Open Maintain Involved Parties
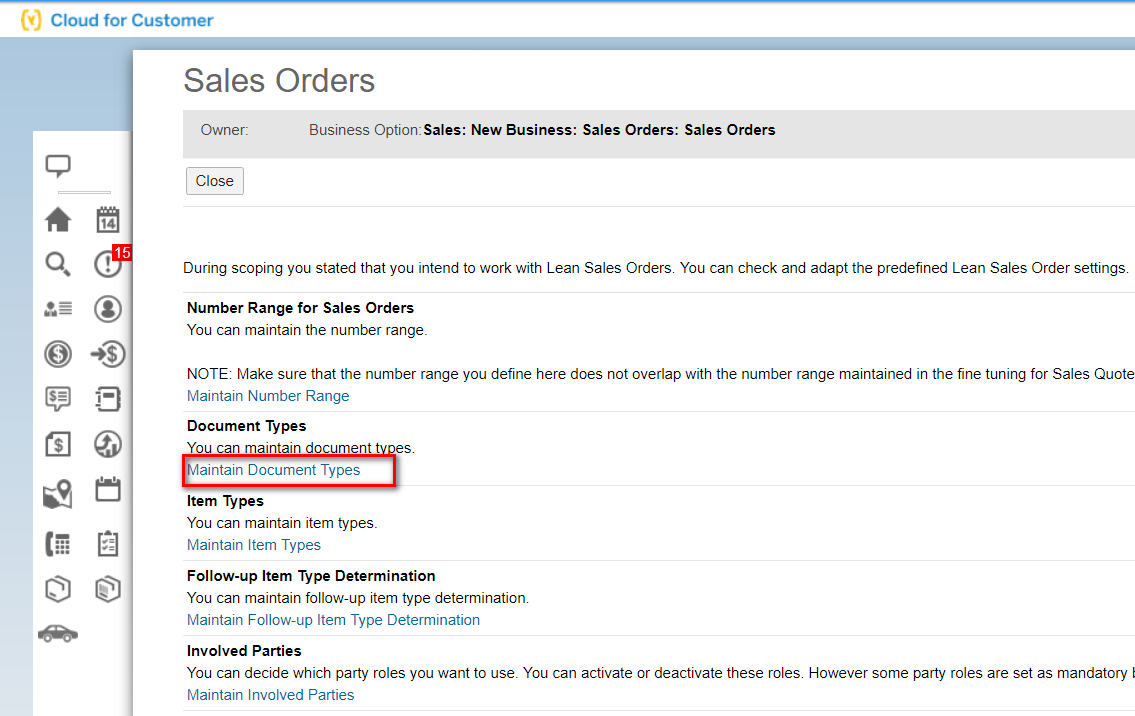This screenshot has height=716, width=1135. pos(270,694)
